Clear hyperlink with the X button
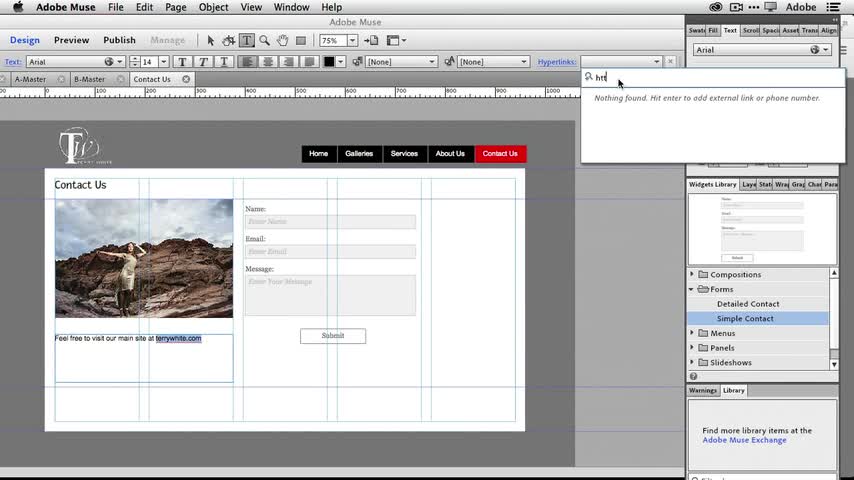The width and height of the screenshot is (854, 480). (x=670, y=62)
